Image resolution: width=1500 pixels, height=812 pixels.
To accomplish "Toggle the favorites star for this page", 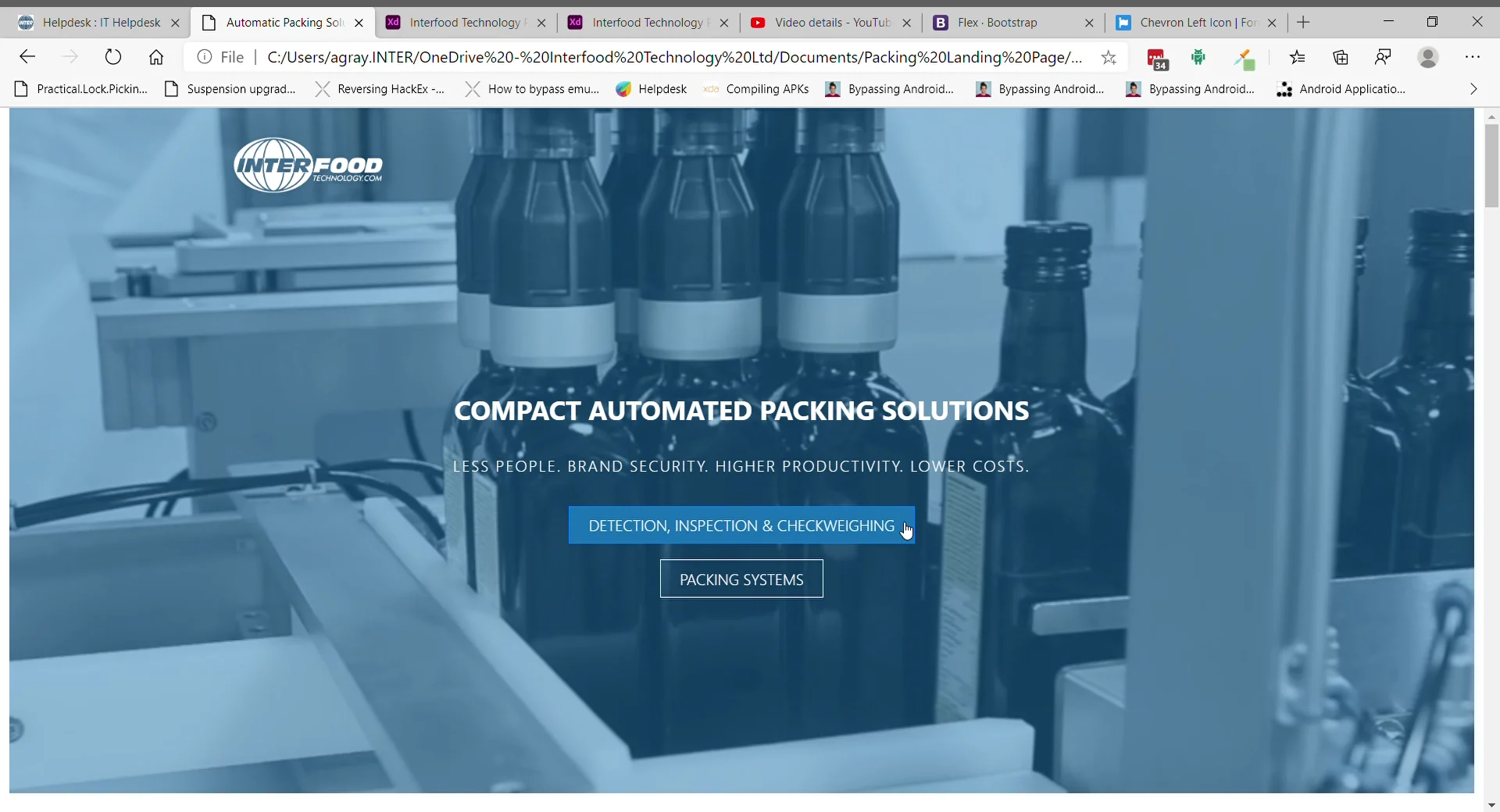I will tap(1109, 57).
